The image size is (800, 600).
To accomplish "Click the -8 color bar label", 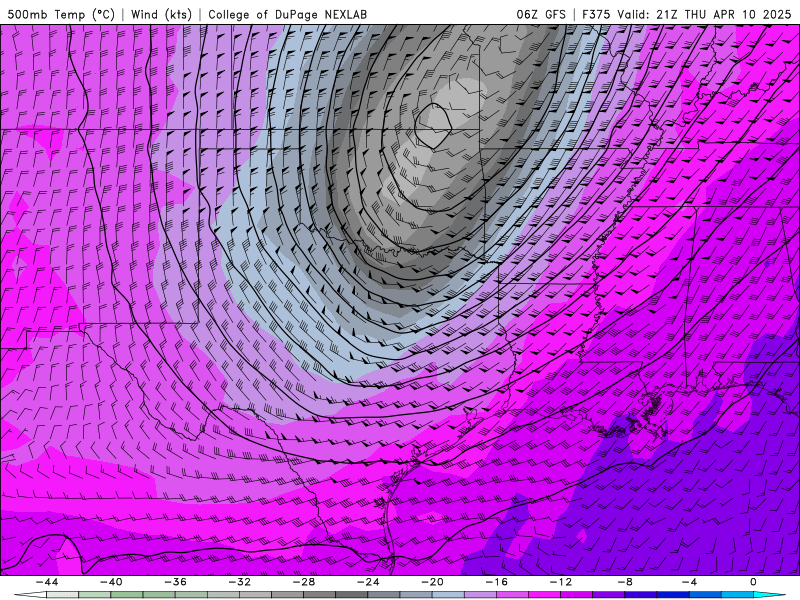I will pos(624,582).
